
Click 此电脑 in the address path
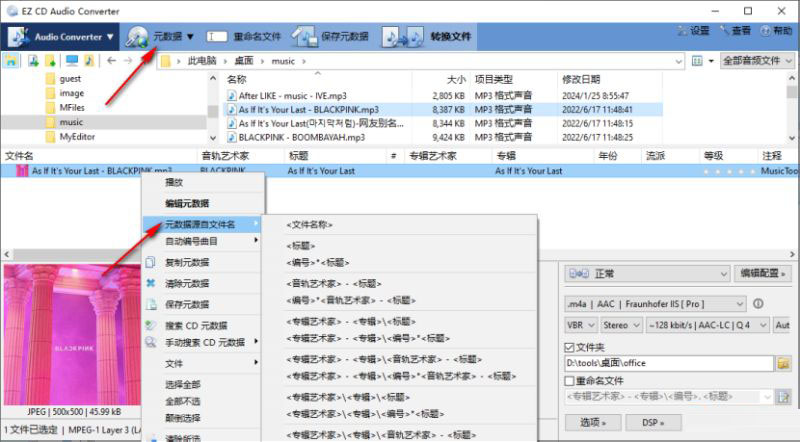pyautogui.click(x=202, y=61)
